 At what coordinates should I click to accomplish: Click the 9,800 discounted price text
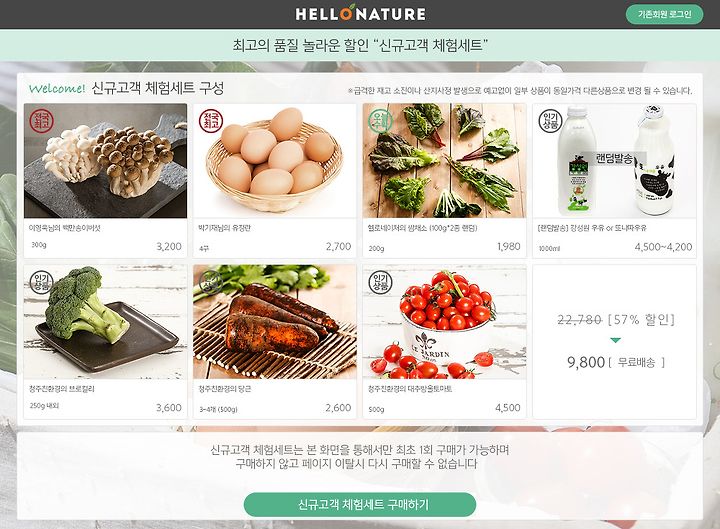click(586, 362)
